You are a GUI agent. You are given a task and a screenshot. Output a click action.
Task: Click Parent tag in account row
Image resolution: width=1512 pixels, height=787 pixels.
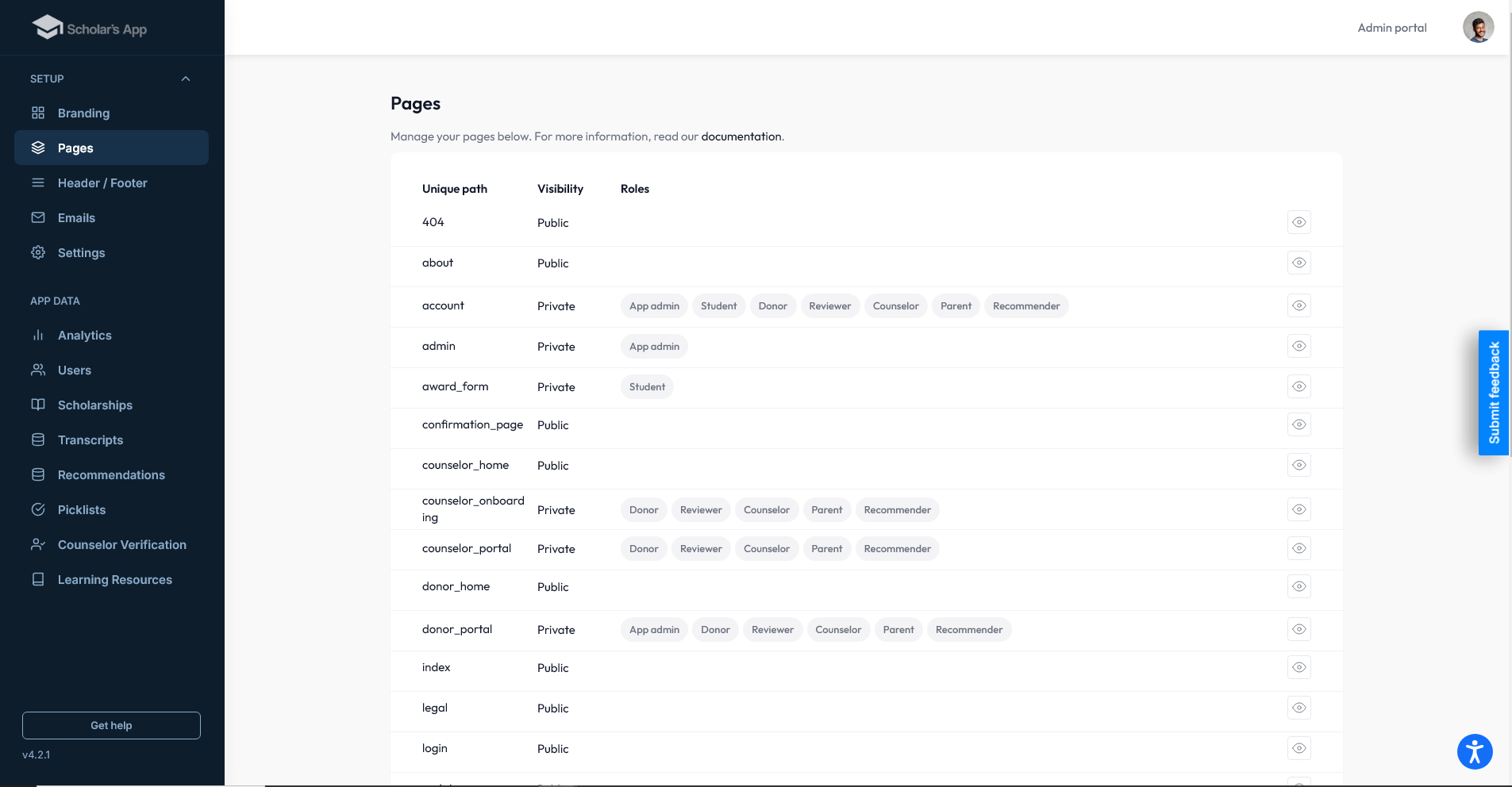956,305
